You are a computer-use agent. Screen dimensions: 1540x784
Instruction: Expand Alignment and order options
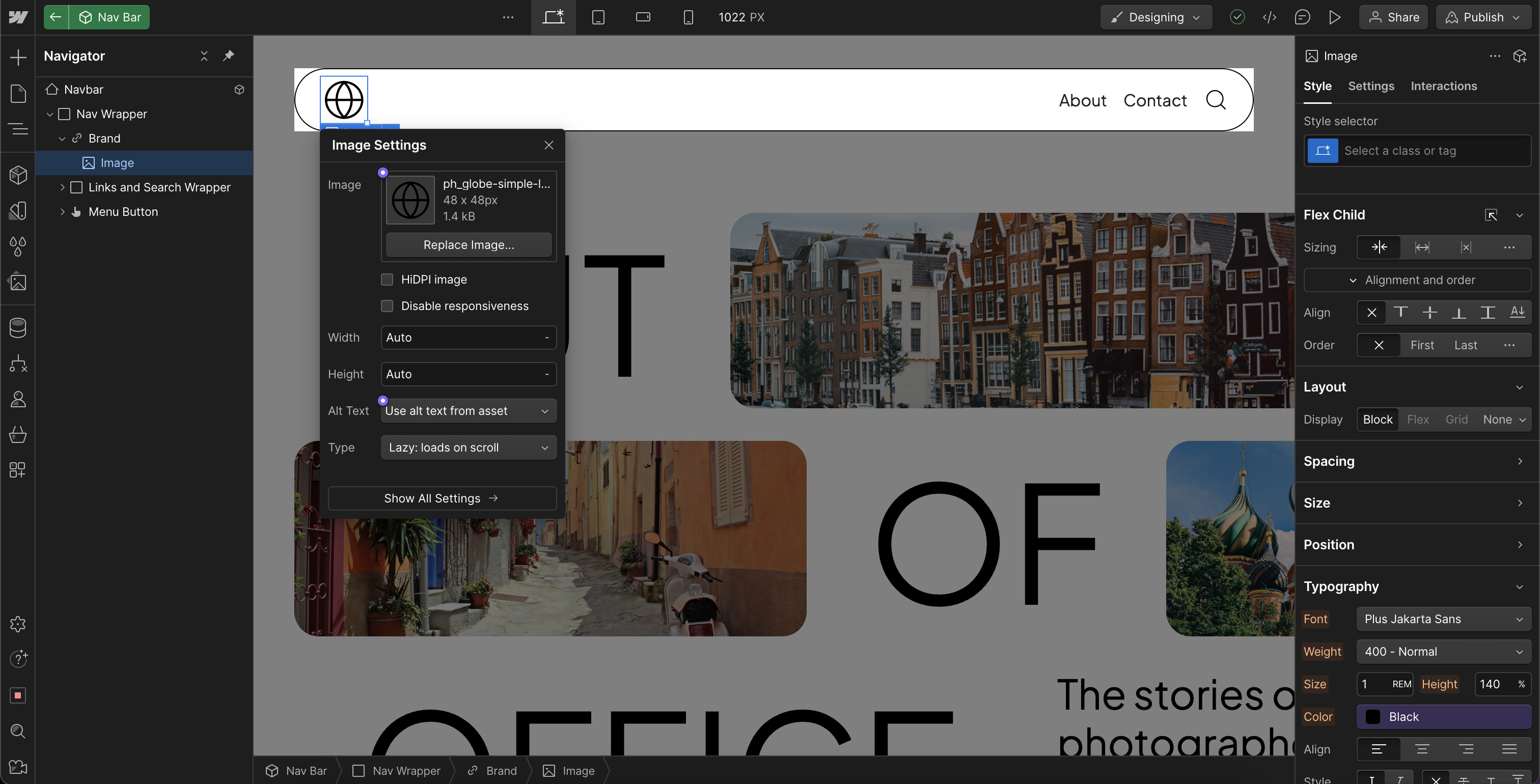[x=1417, y=279]
